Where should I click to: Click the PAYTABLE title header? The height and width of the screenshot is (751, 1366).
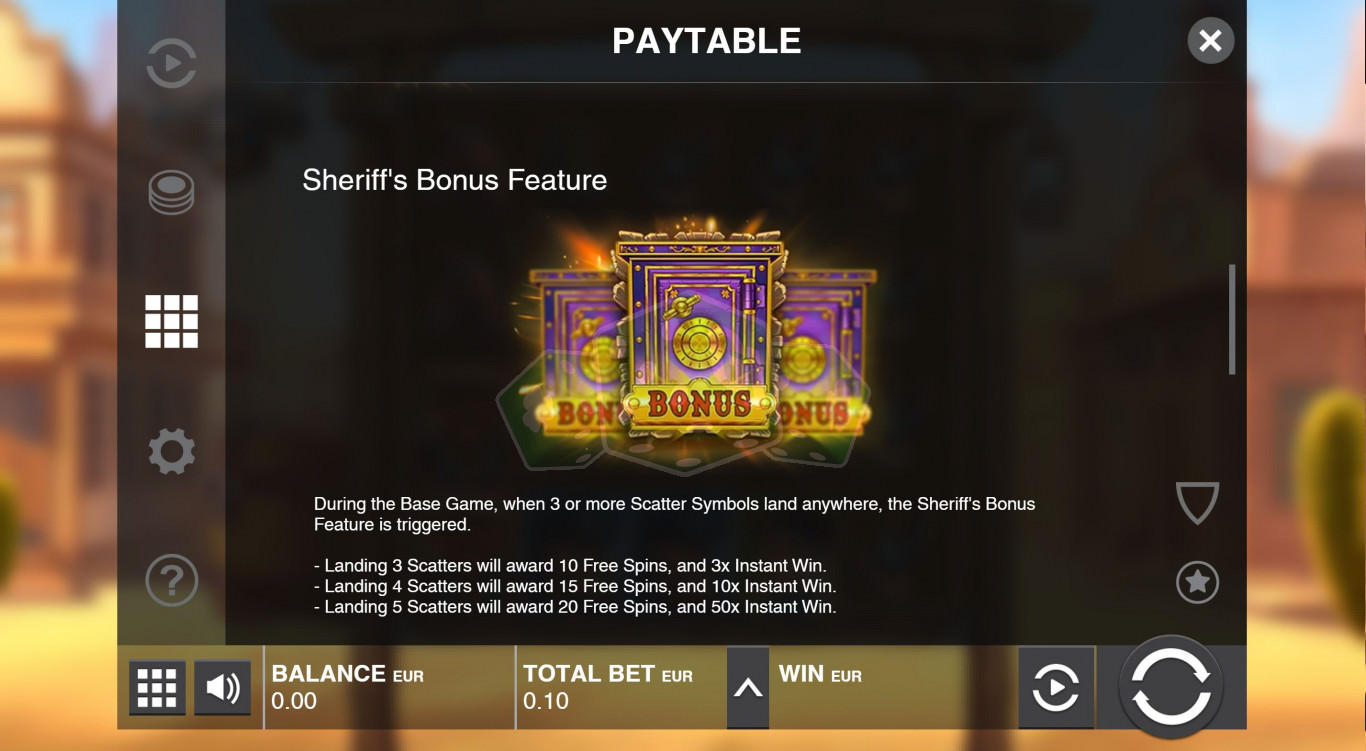point(707,41)
